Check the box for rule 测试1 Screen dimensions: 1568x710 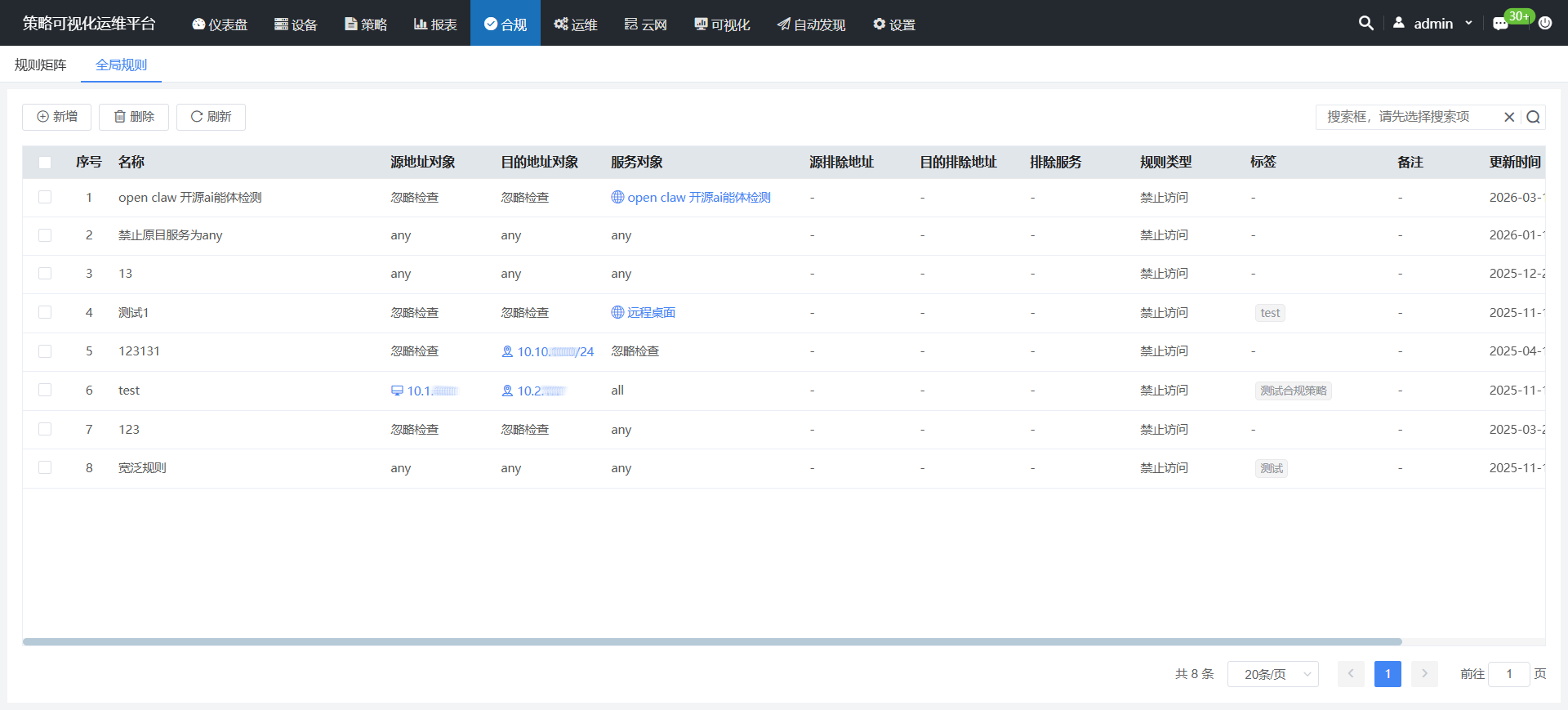coord(45,312)
